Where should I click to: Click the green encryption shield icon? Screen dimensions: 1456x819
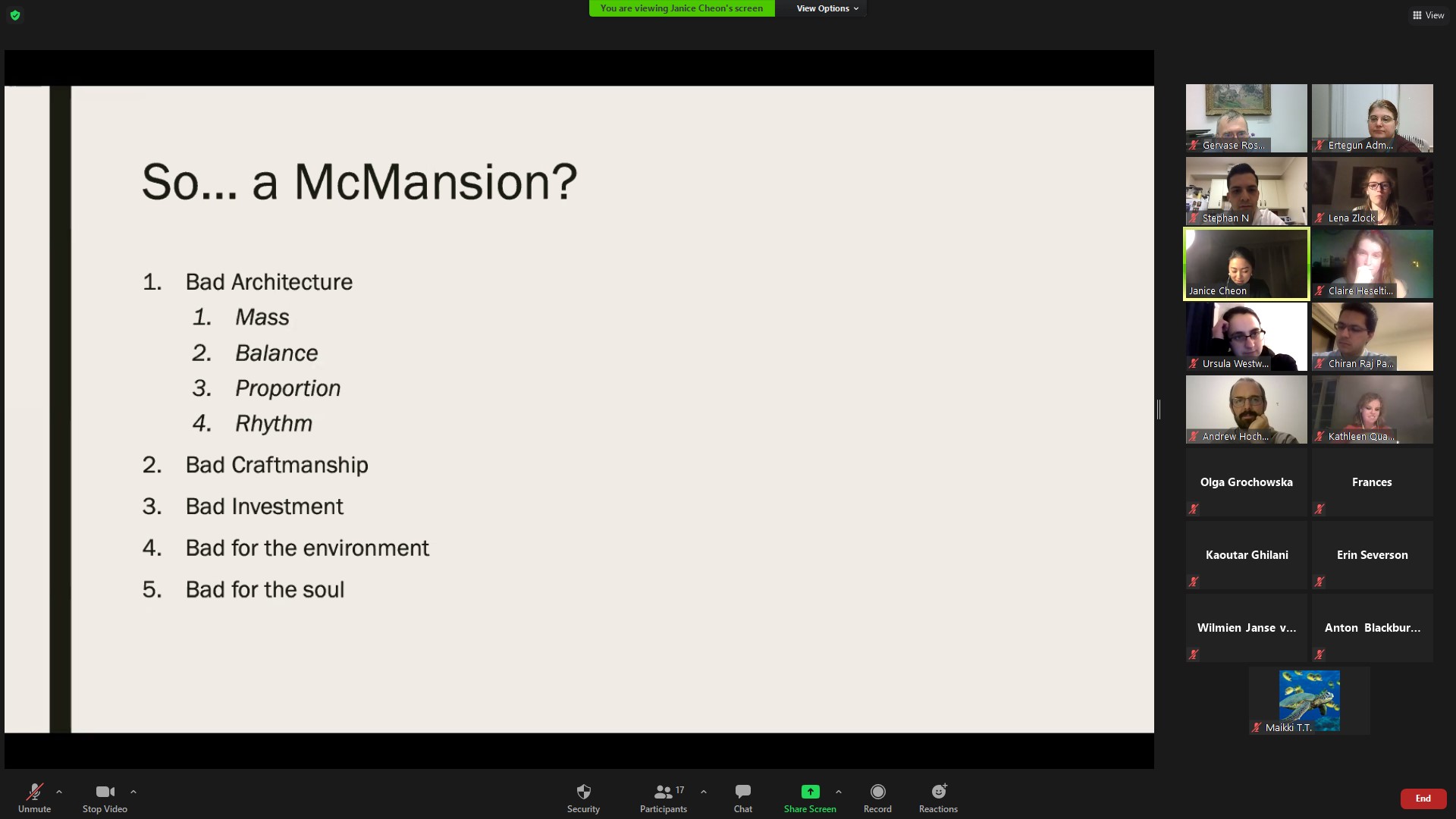(x=15, y=15)
